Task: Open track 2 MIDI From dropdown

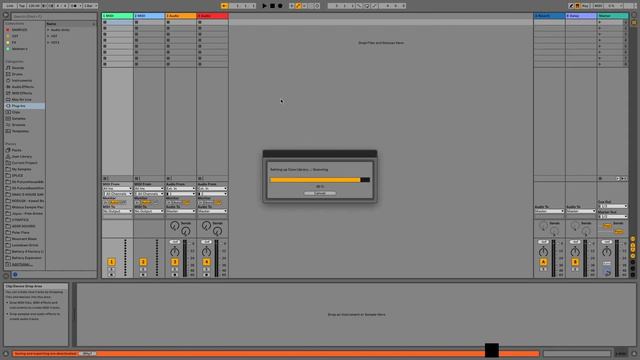Action: point(149,189)
